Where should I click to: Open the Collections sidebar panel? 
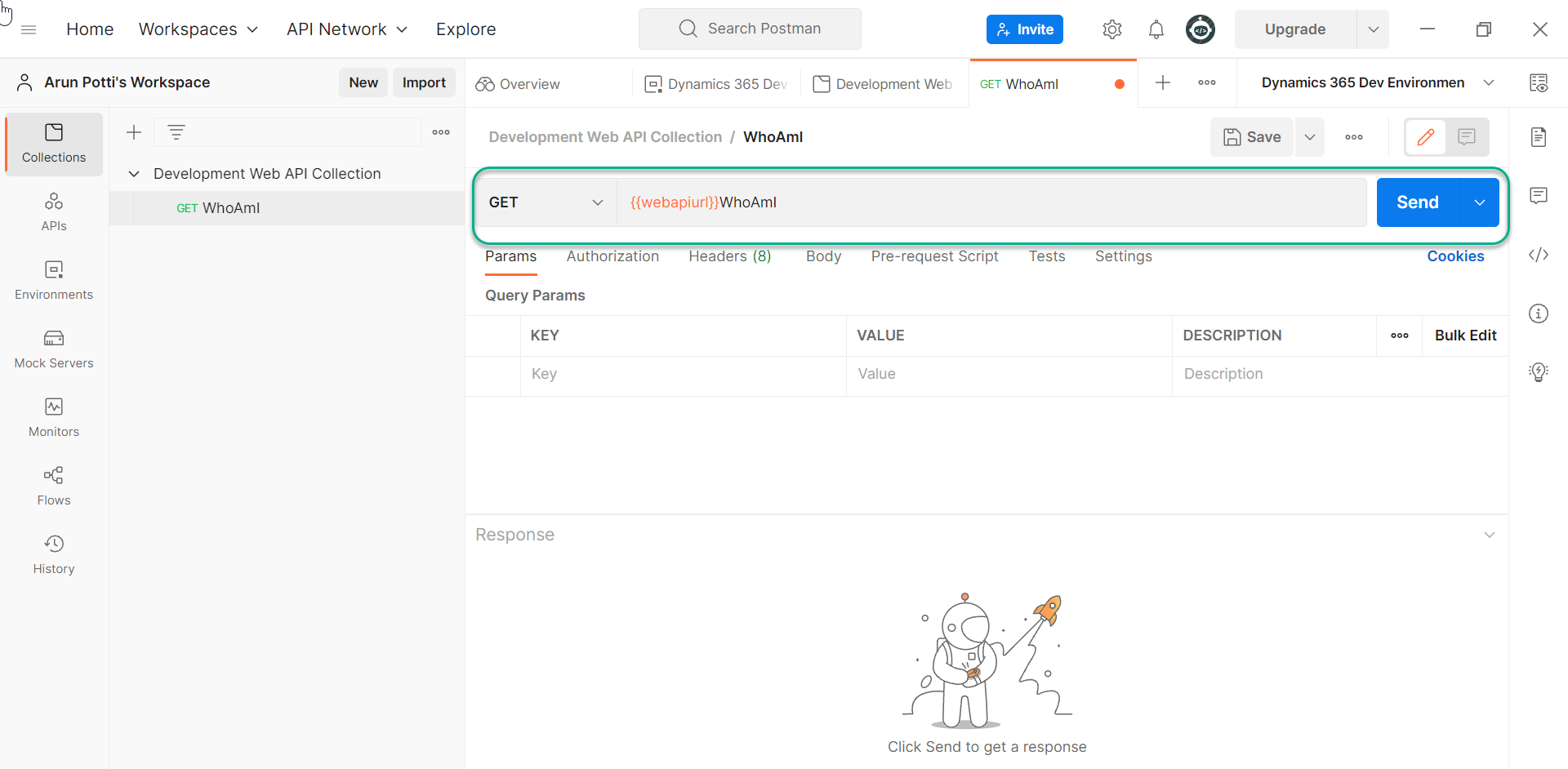pyautogui.click(x=53, y=144)
